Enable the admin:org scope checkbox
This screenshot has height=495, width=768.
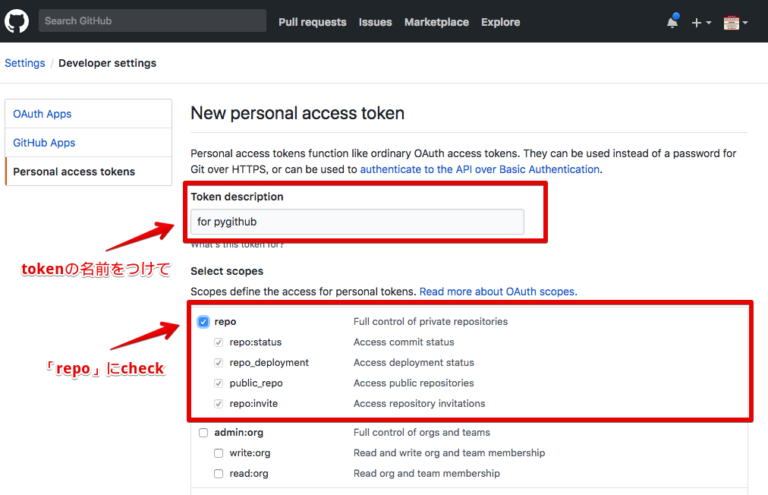click(203, 433)
